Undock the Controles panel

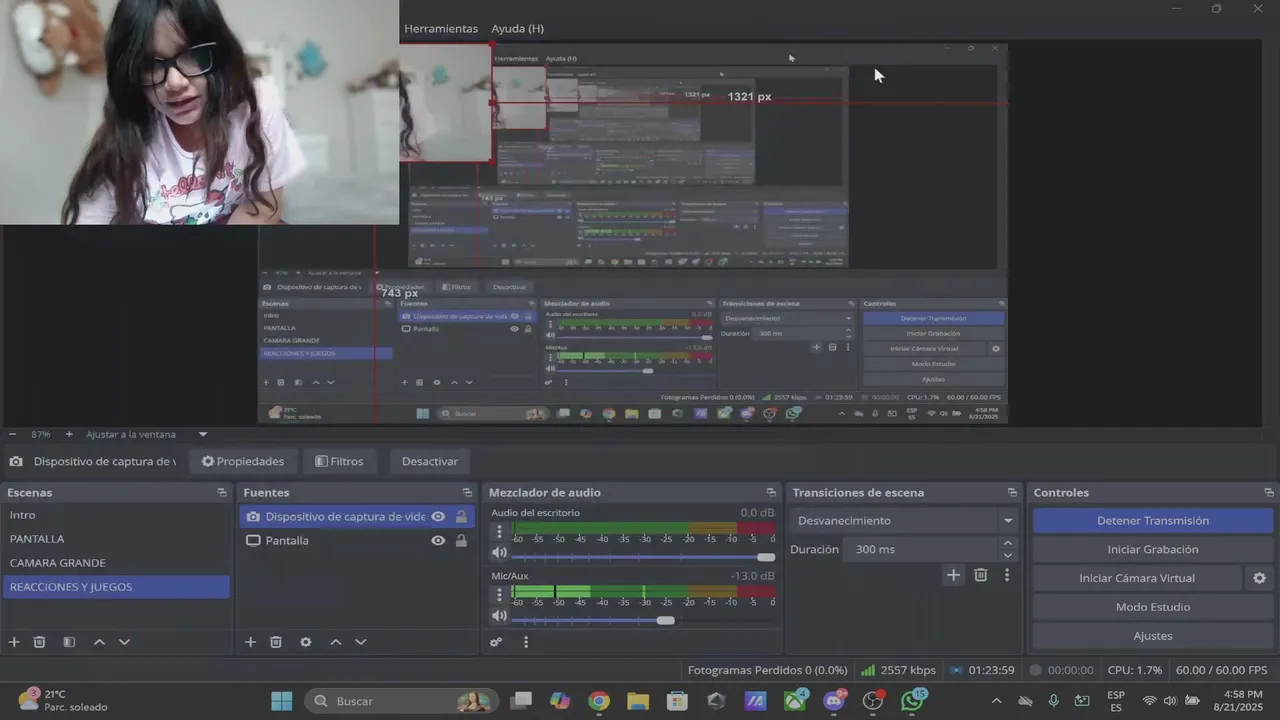[1269, 493]
